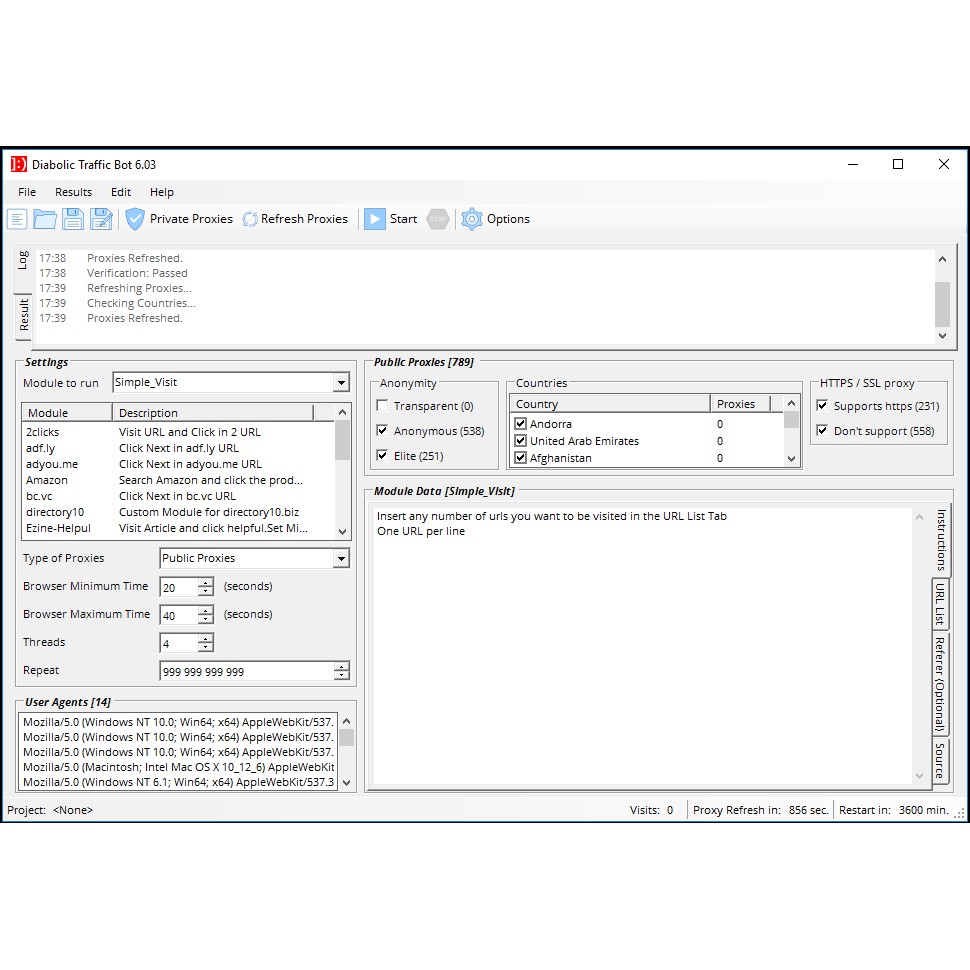Click the Save As icon with pencil
970x970 pixels.
tap(101, 219)
